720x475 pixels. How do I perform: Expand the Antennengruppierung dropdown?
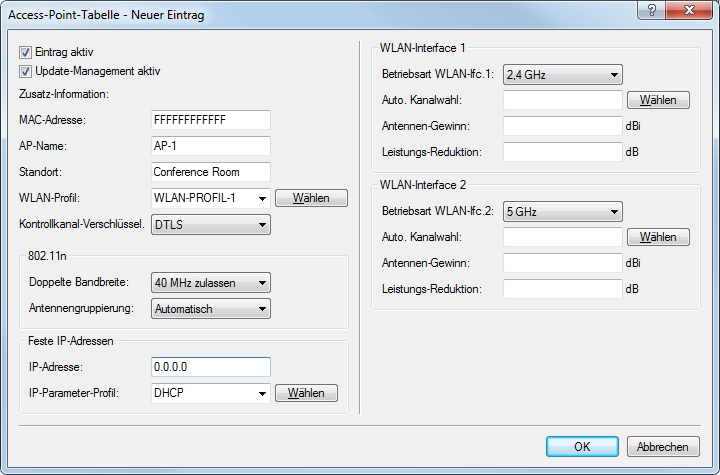pos(261,309)
